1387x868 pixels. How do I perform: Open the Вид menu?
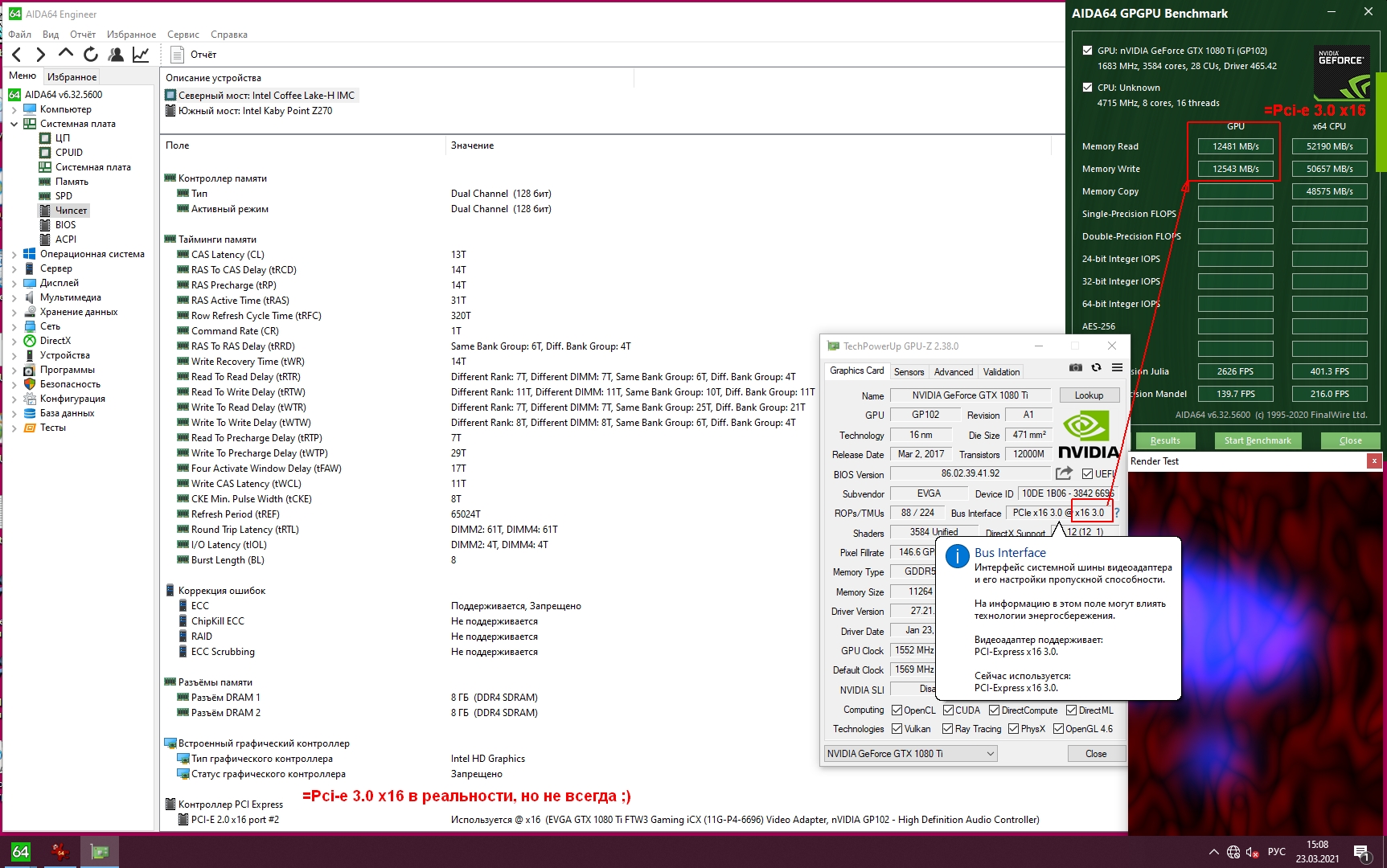click(51, 35)
